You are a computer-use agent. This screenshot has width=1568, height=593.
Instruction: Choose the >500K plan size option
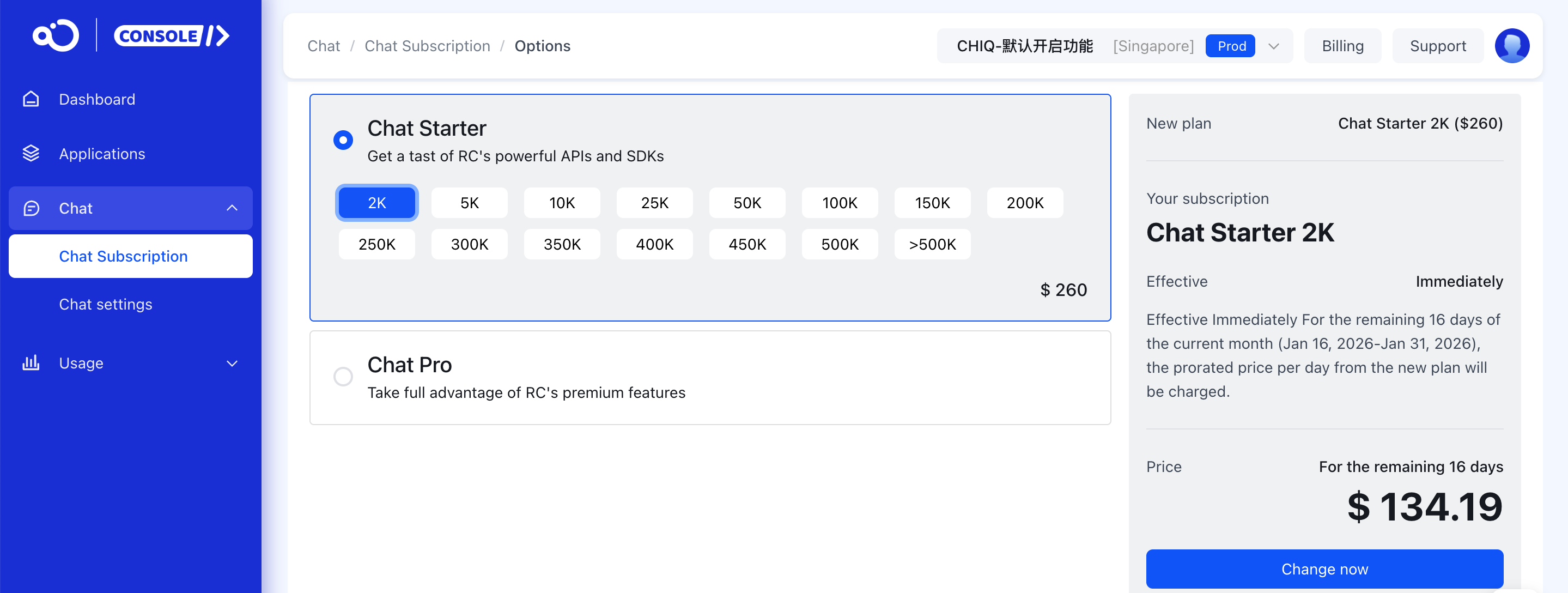coord(932,244)
